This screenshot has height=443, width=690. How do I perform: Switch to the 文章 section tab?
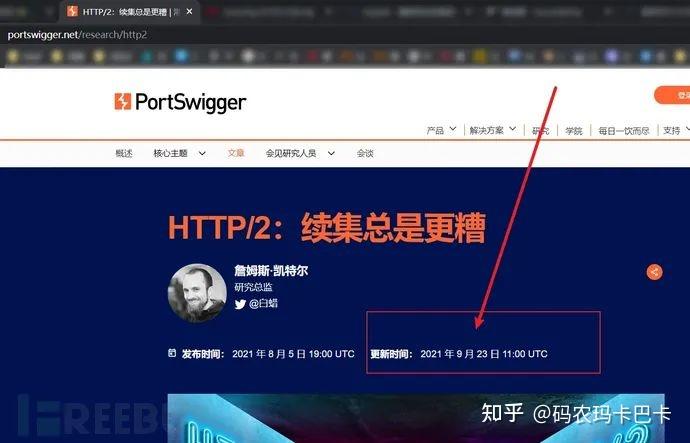pyautogui.click(x=236, y=153)
